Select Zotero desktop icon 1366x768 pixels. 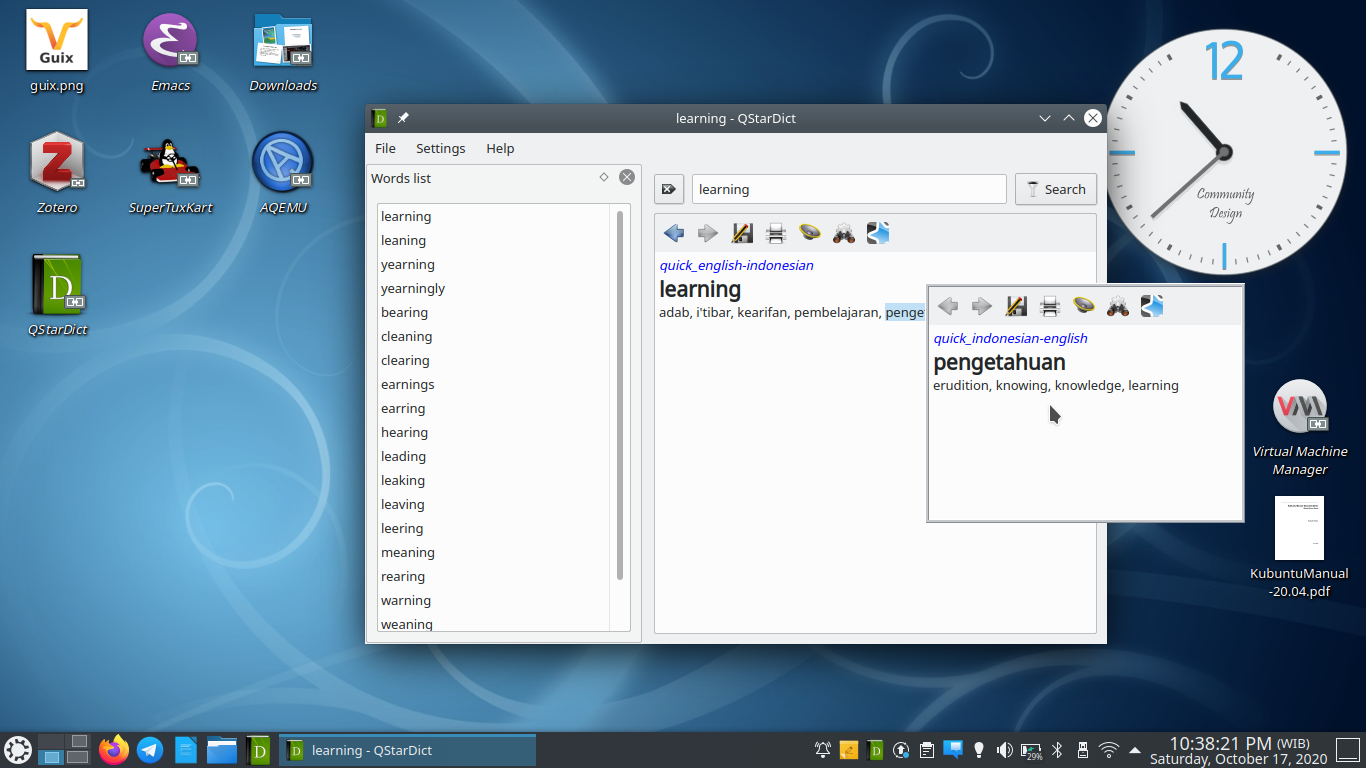[57, 174]
